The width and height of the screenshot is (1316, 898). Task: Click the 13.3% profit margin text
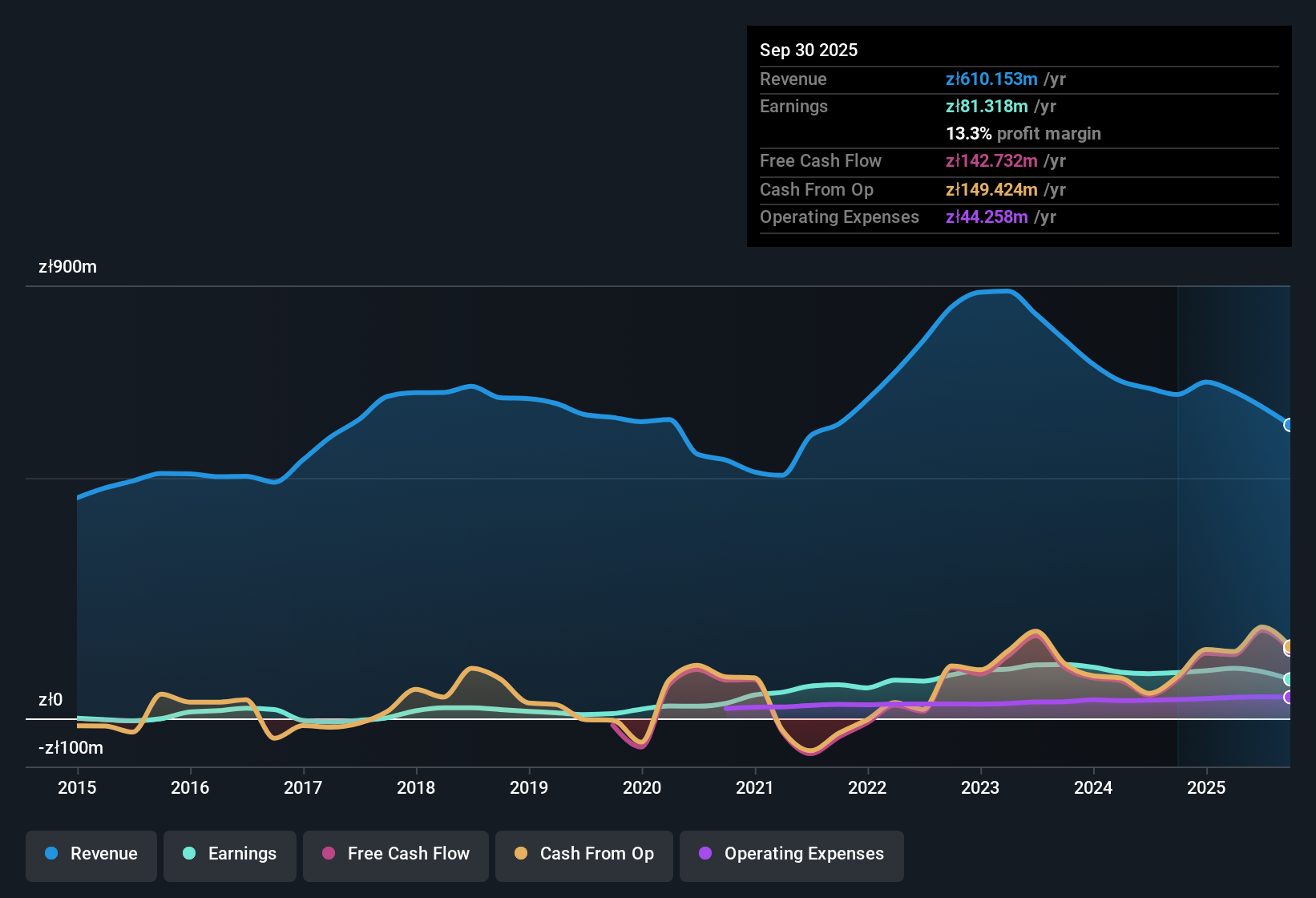tap(1023, 133)
